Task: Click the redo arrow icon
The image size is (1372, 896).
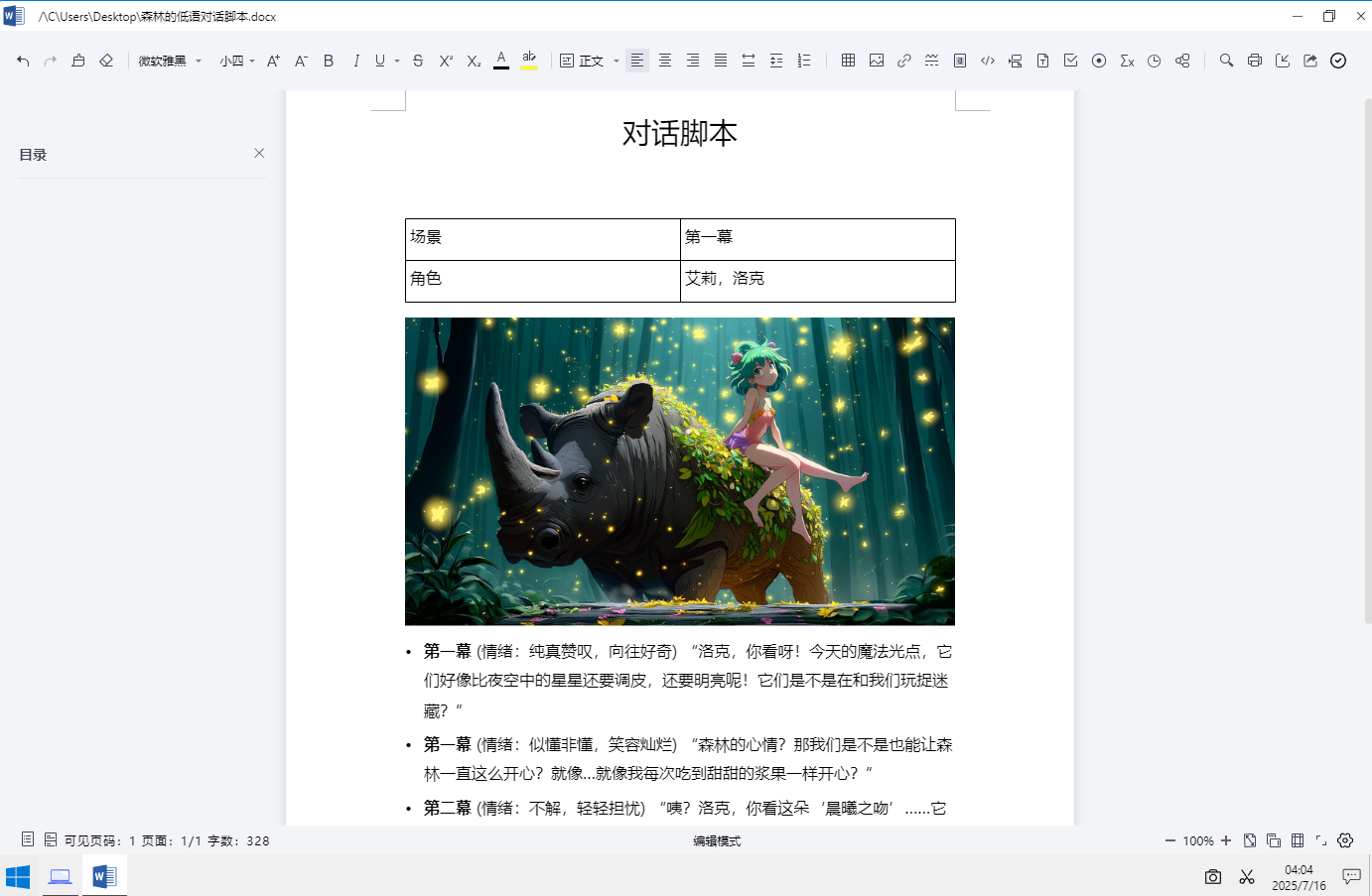Action: pos(51,61)
